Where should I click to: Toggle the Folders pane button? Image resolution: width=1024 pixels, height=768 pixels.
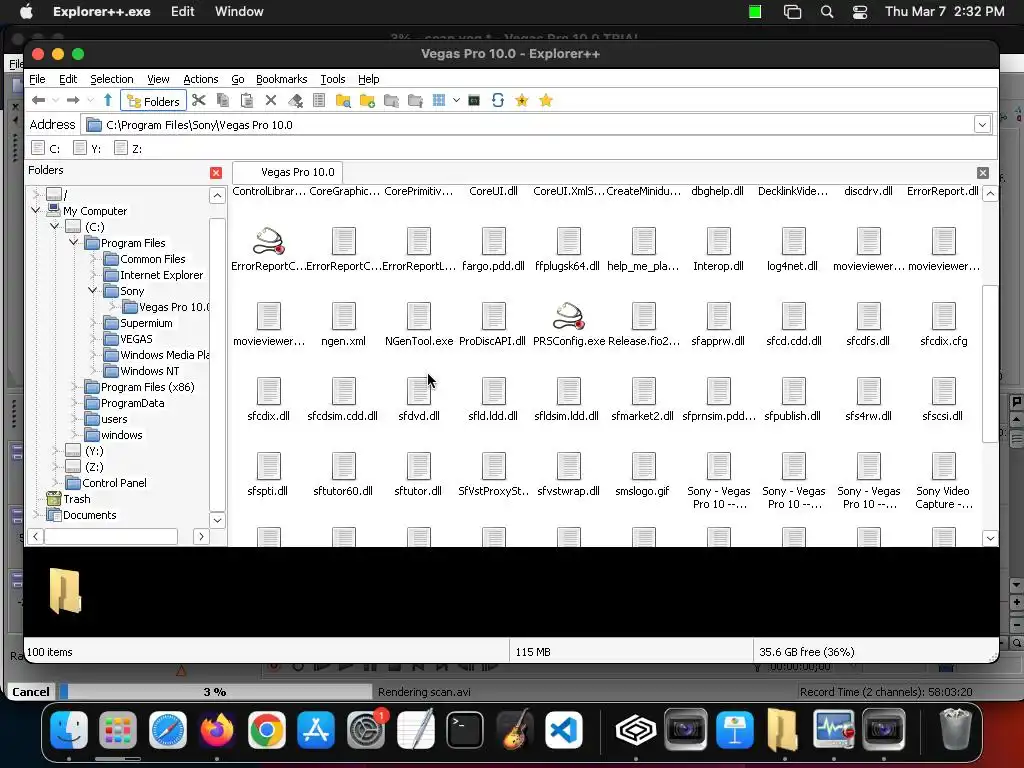(x=153, y=101)
